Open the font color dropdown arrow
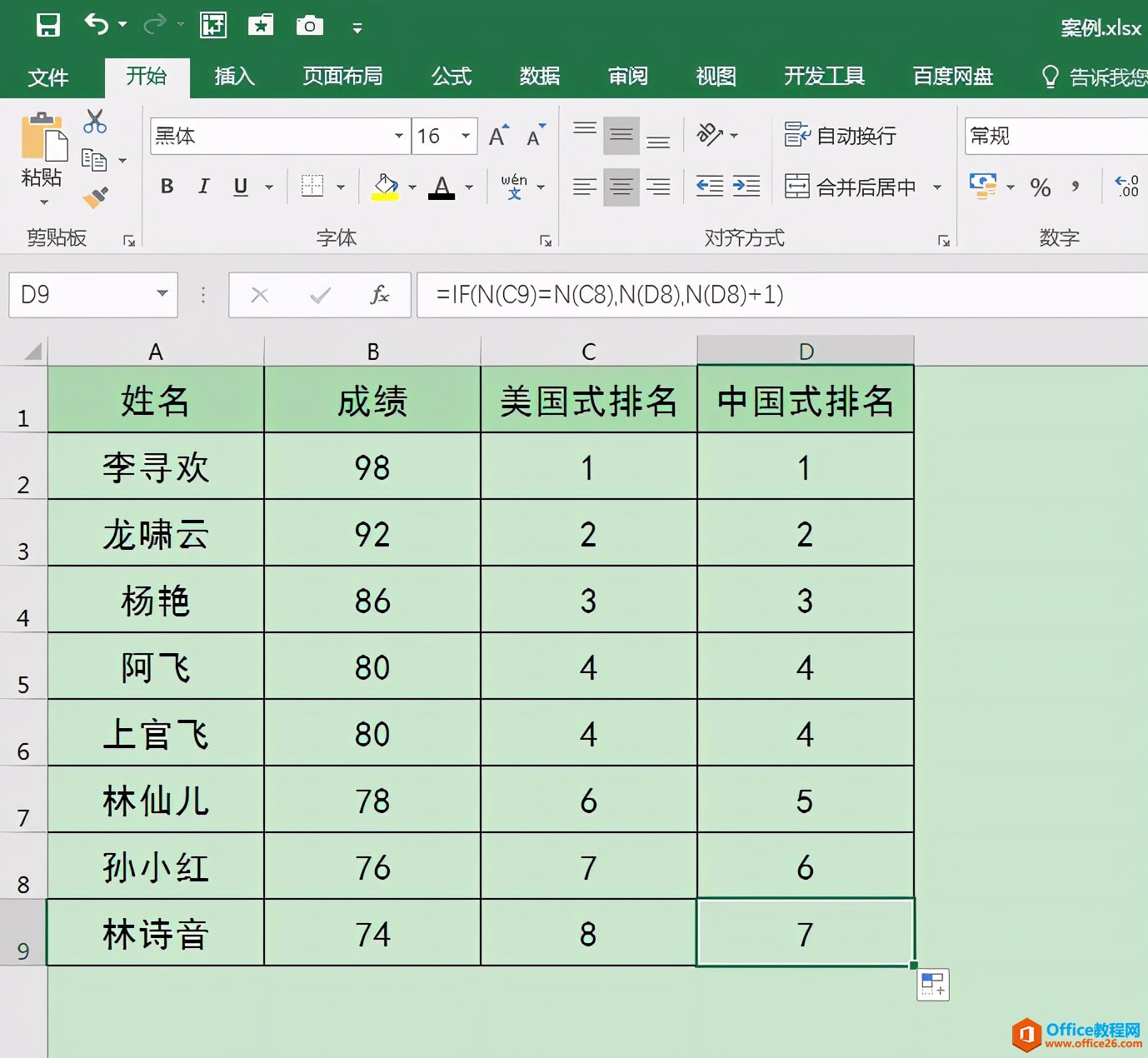This screenshot has height=1058, width=1148. point(469,187)
